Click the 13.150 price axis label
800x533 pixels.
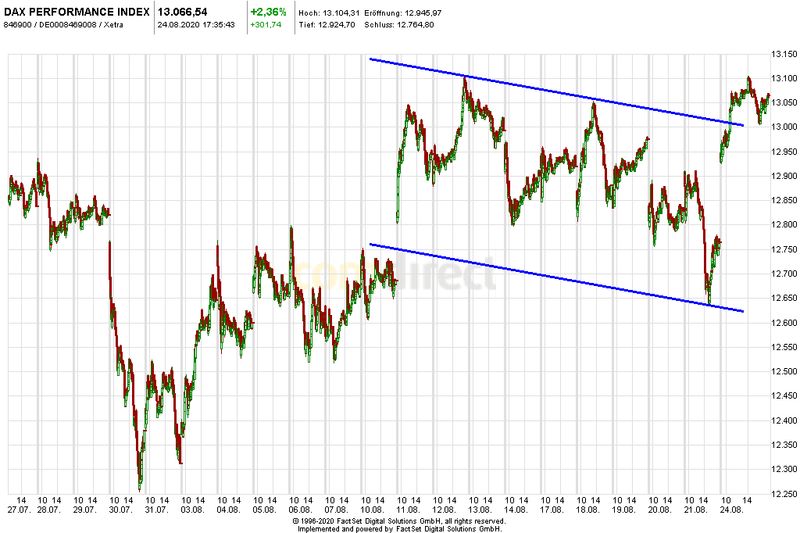784,54
